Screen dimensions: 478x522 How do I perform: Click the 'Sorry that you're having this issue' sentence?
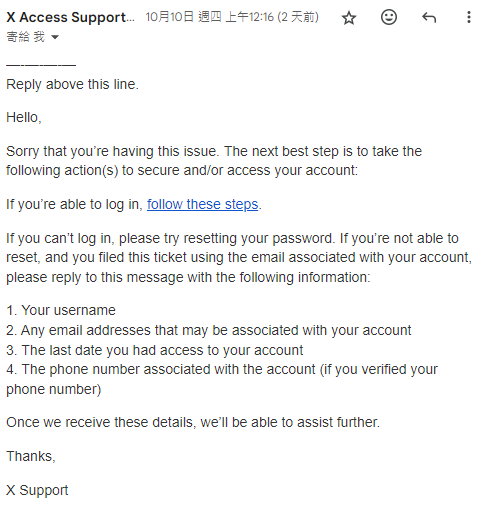pos(113,151)
